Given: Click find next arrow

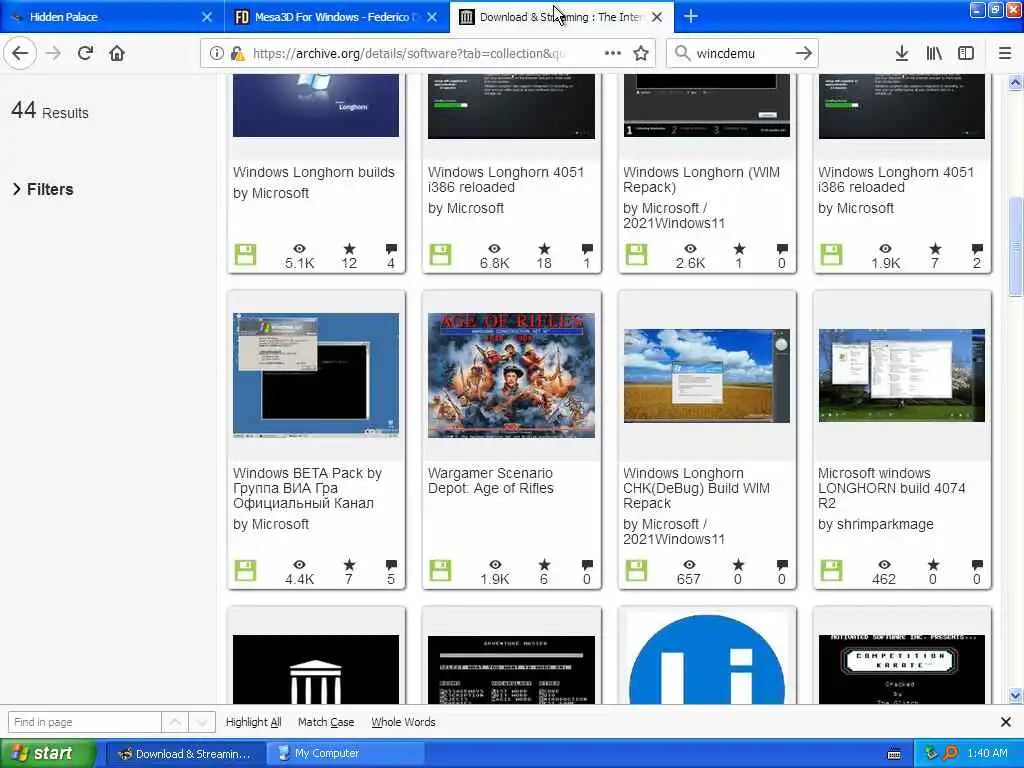Looking at the screenshot, I should point(202,722).
